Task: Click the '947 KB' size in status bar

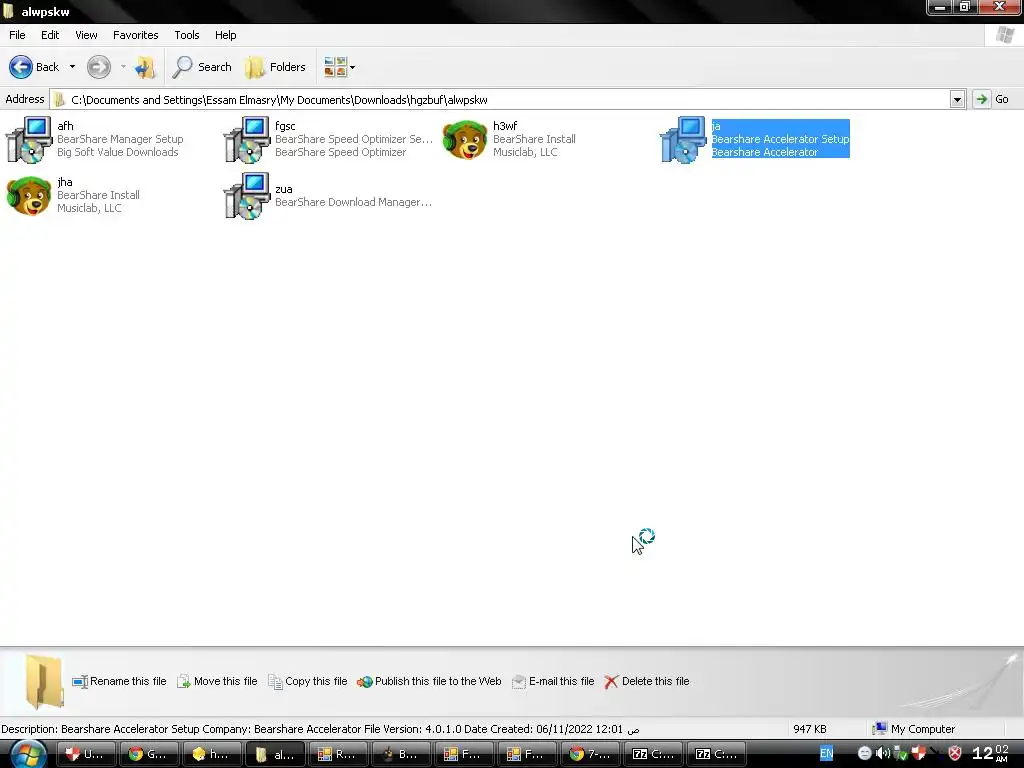Action: [810, 729]
